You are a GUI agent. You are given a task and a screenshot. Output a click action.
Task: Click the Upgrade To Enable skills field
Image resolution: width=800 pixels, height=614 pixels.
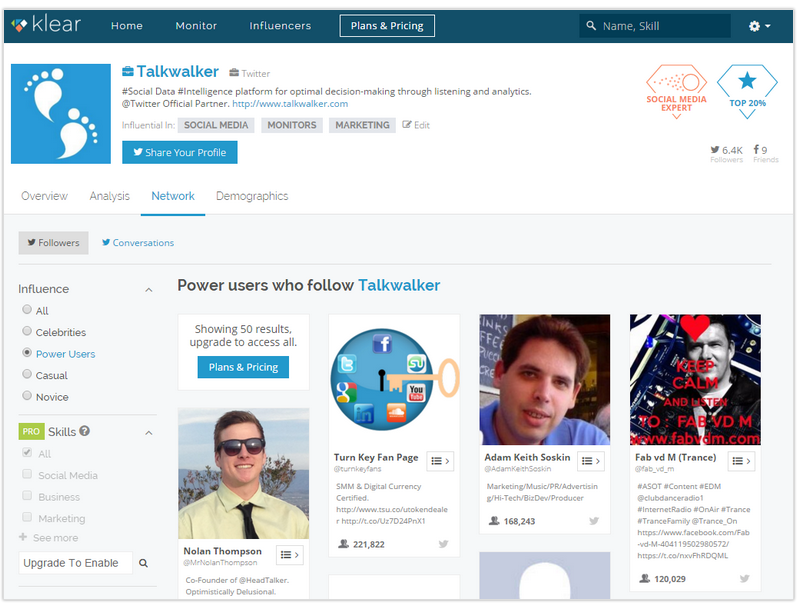pos(76,563)
